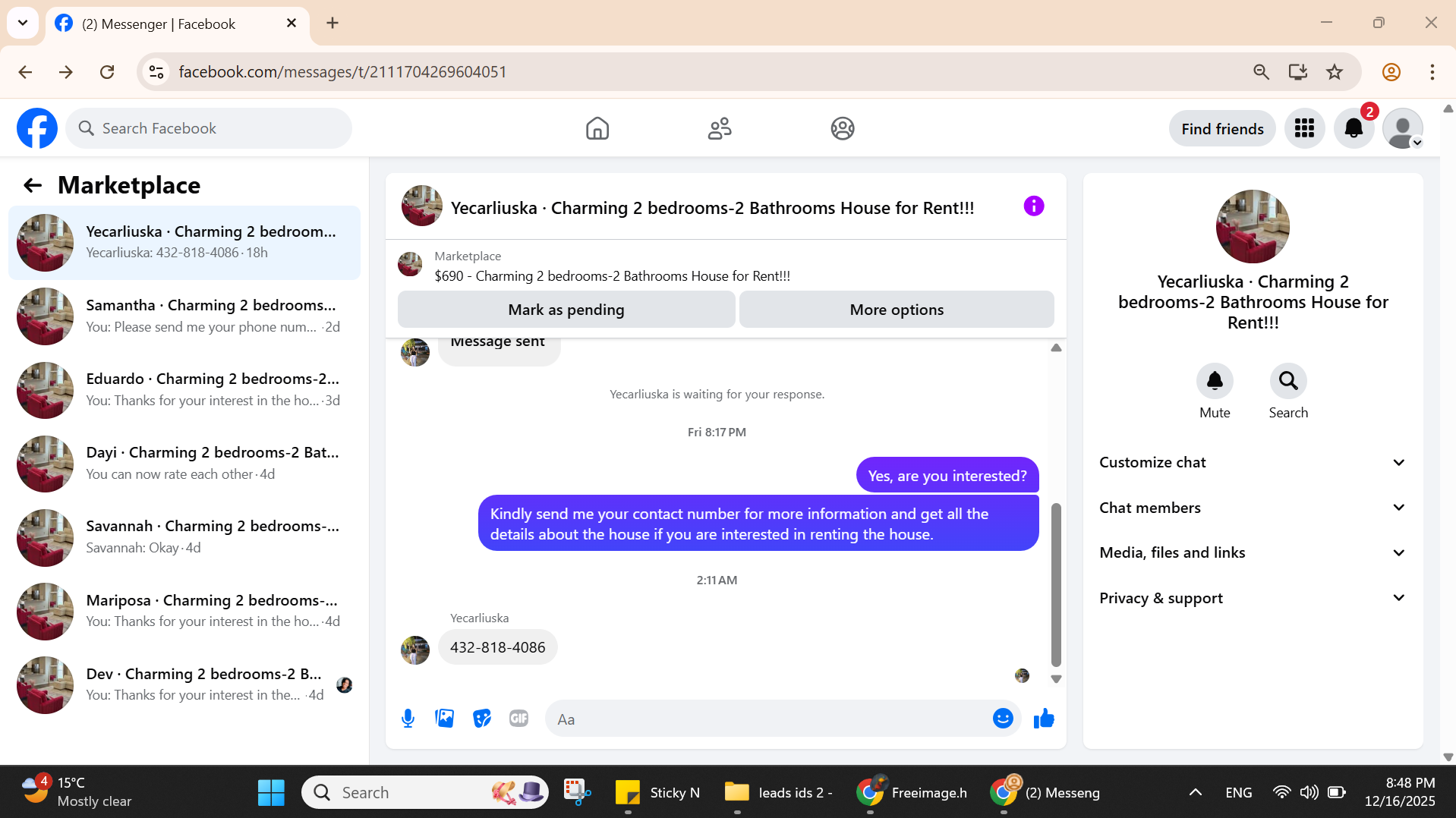Go back from Marketplace chats list

(x=33, y=185)
